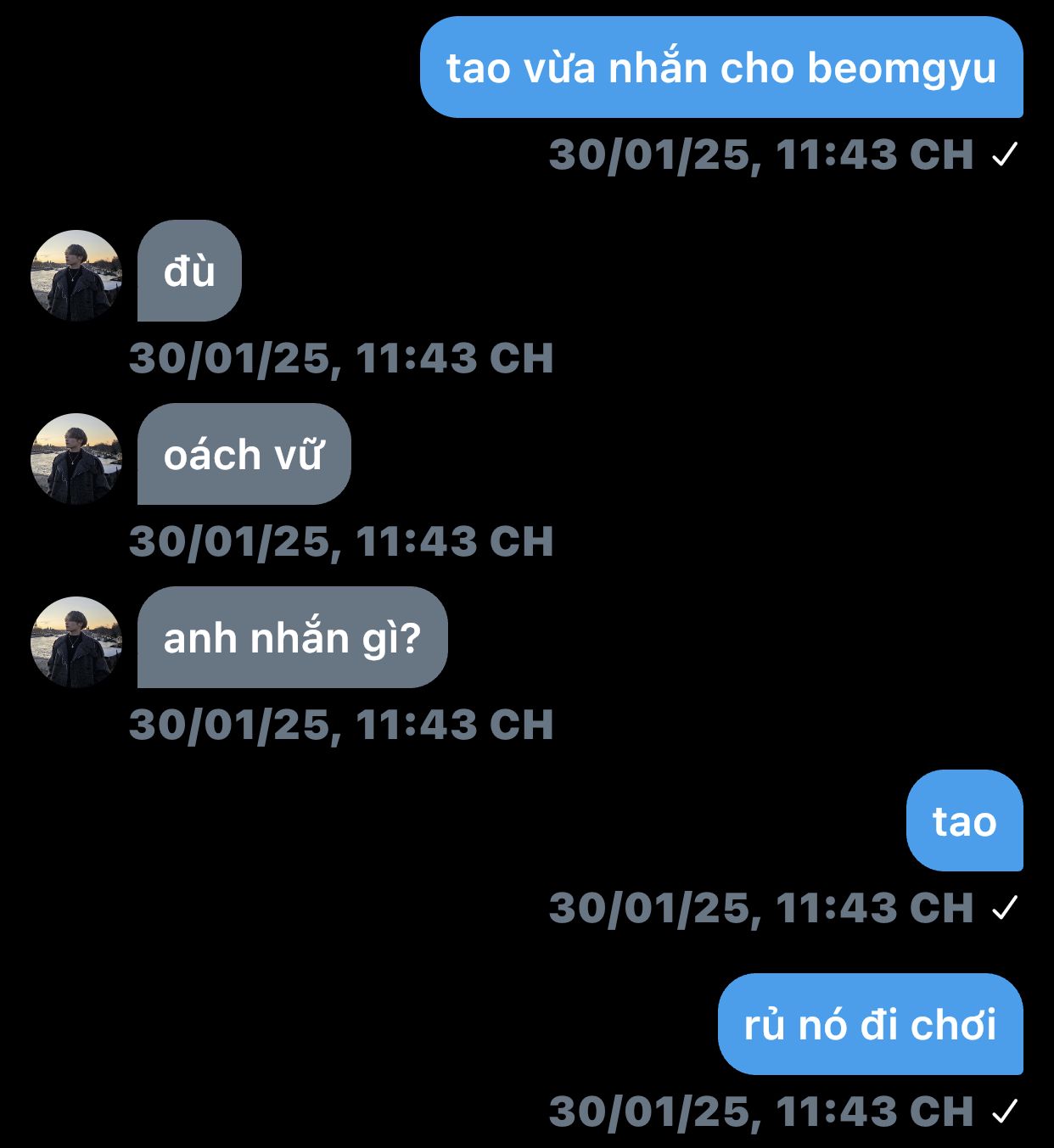Click the "anh nhắn gì?" message bubble
Screen dimensions: 1054x1148
pyautogui.click(x=292, y=637)
